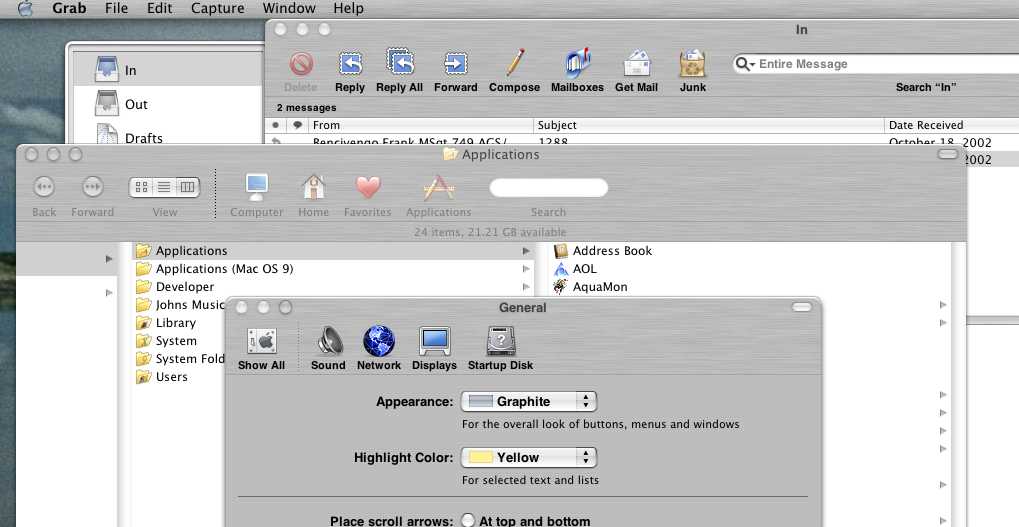Open the Grab application menu
The image size is (1019, 527).
pyautogui.click(x=69, y=8)
